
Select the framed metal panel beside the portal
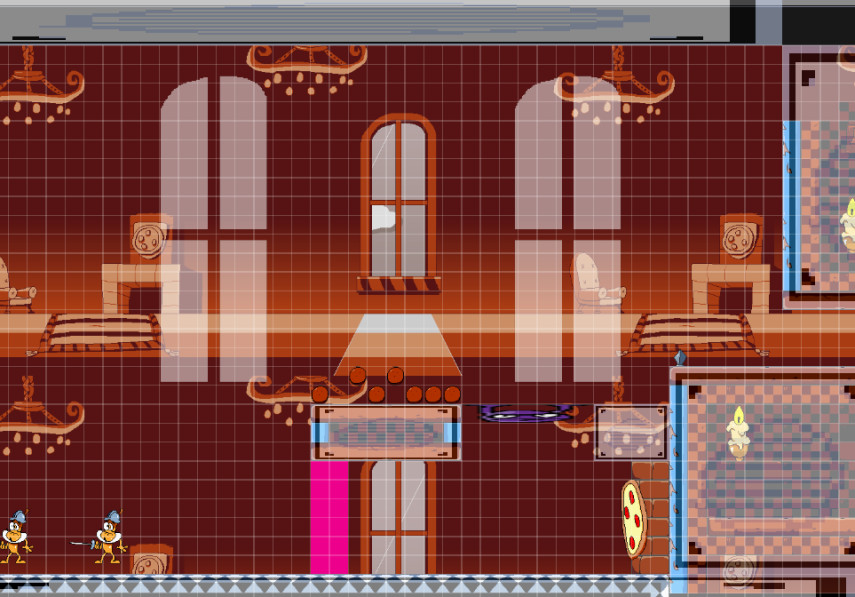(632, 430)
